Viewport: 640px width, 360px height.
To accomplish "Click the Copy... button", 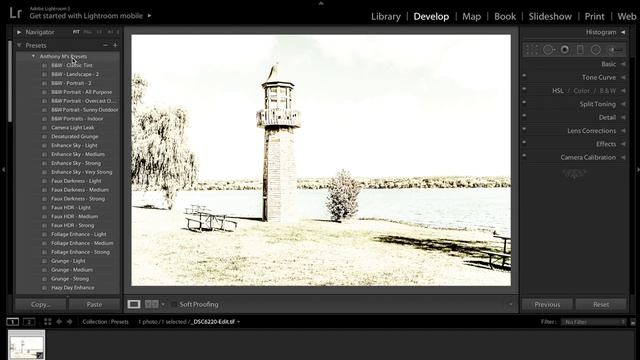I will tap(40, 304).
